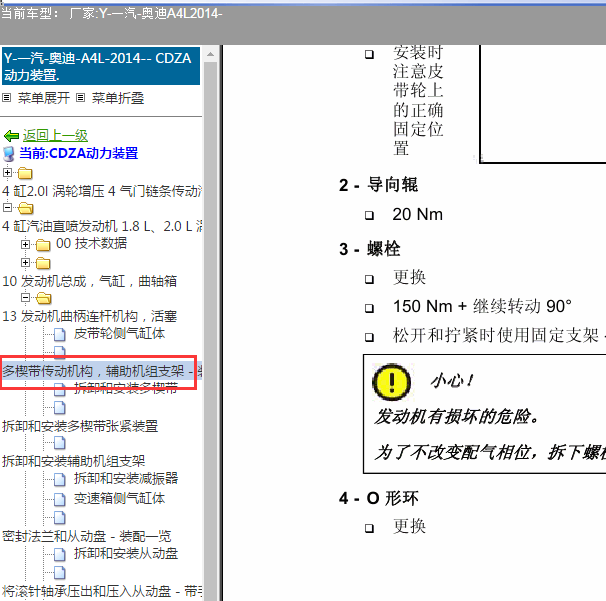
Task: Click the 20 Nm torque value
Action: click(417, 215)
